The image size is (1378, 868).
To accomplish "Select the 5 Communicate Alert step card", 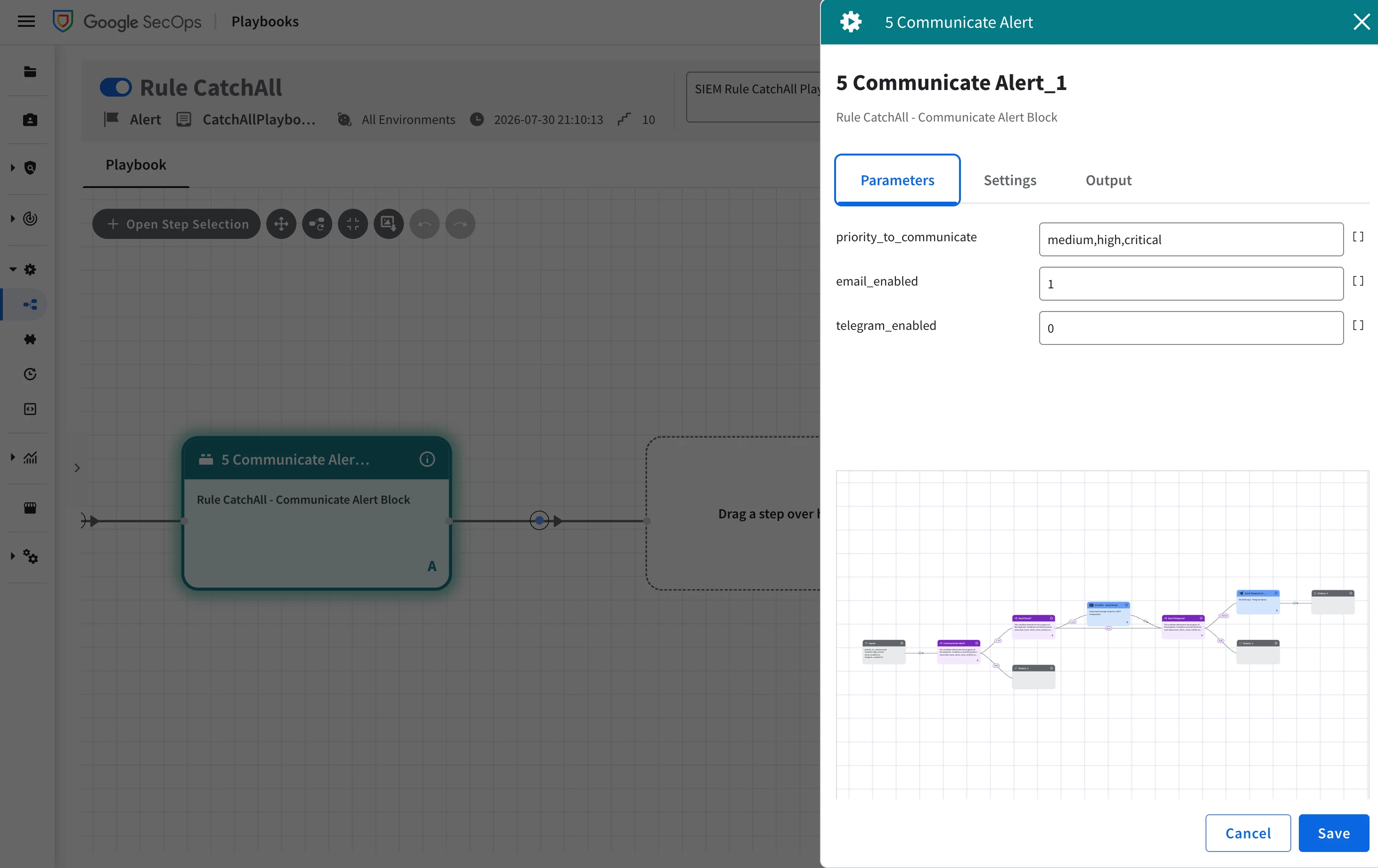I will 317,513.
